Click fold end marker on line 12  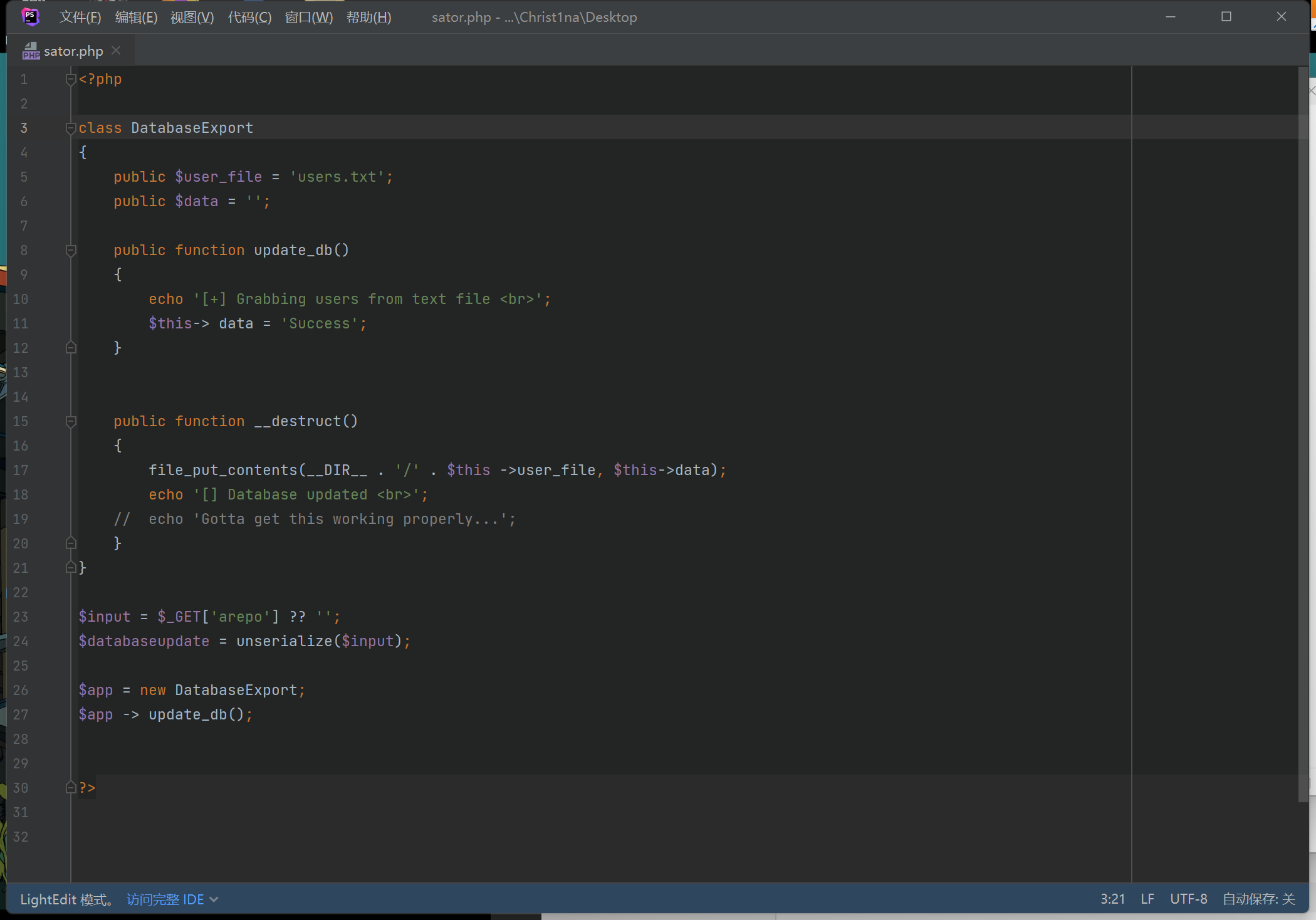tap(71, 348)
